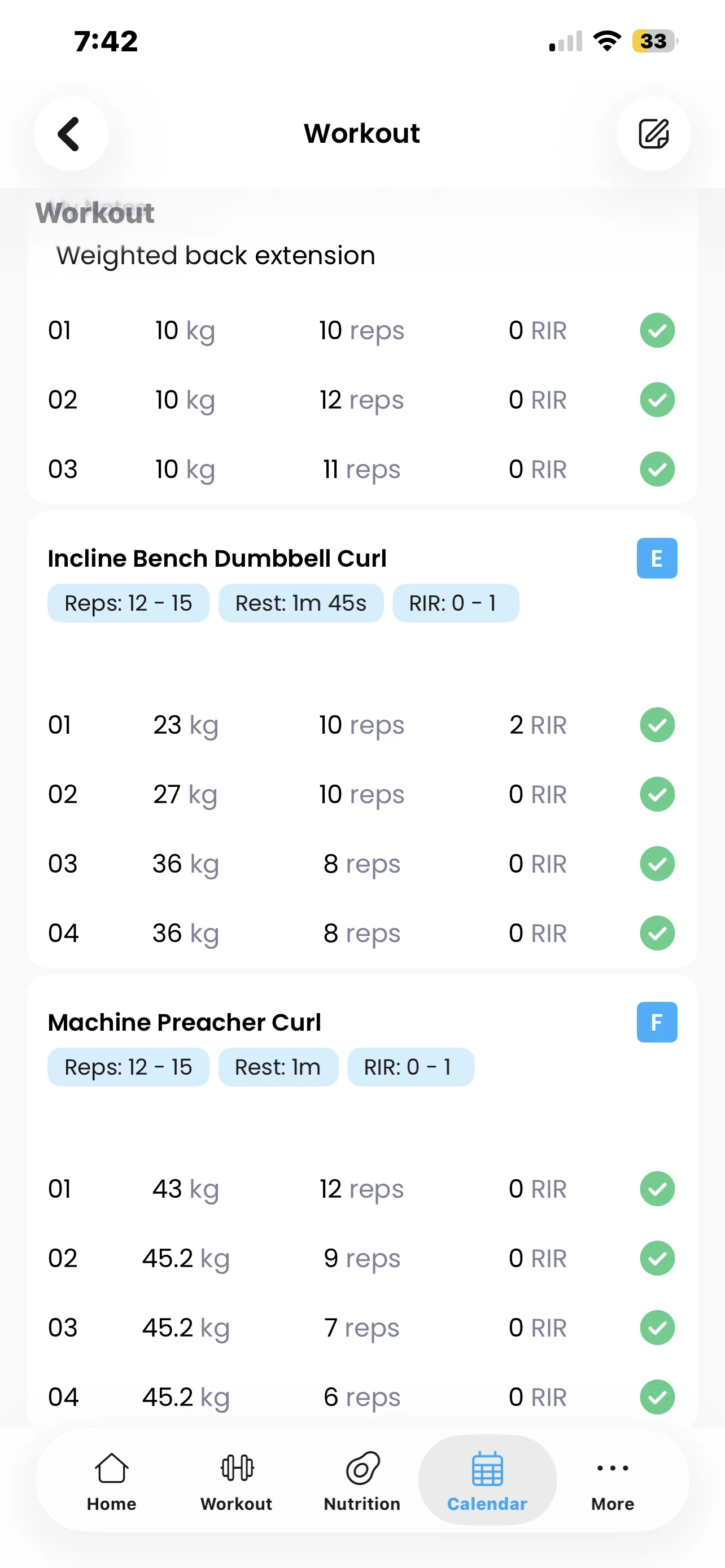This screenshot has height=1568, width=725.
Task: Edit the 36 kg weight in set 03
Action: pyautogui.click(x=185, y=864)
